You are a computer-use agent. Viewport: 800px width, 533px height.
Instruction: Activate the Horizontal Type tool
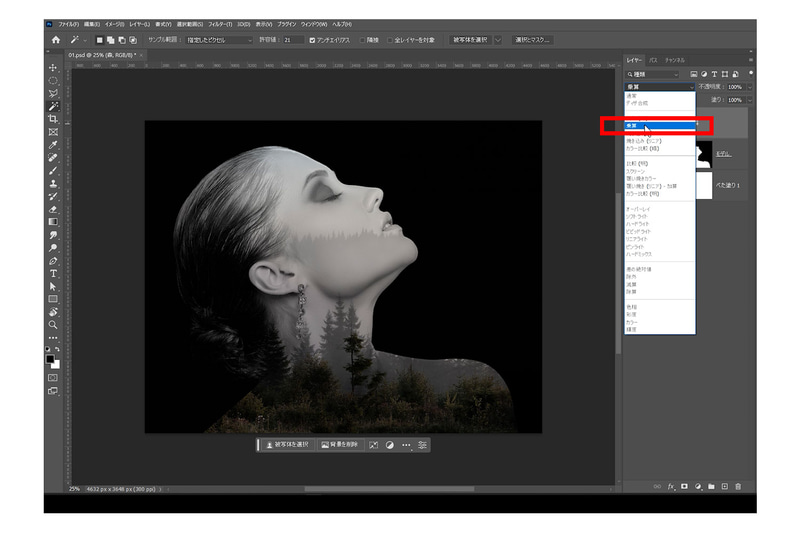click(x=53, y=273)
